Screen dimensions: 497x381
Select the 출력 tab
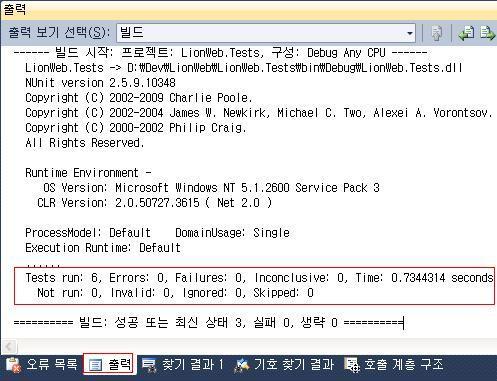point(109,364)
